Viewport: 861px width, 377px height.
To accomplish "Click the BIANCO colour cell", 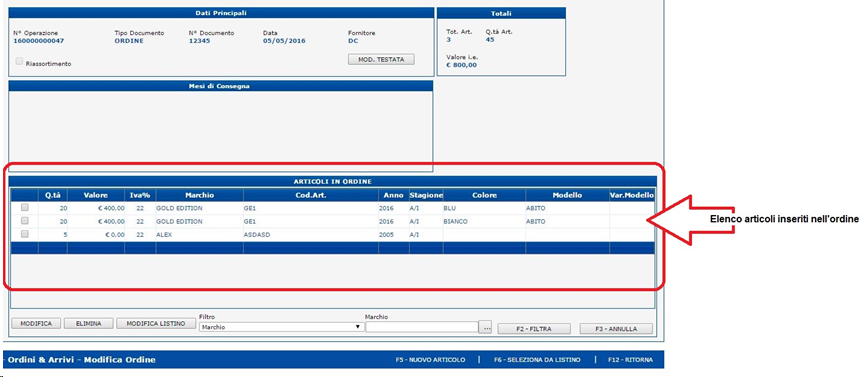I will pos(484,221).
